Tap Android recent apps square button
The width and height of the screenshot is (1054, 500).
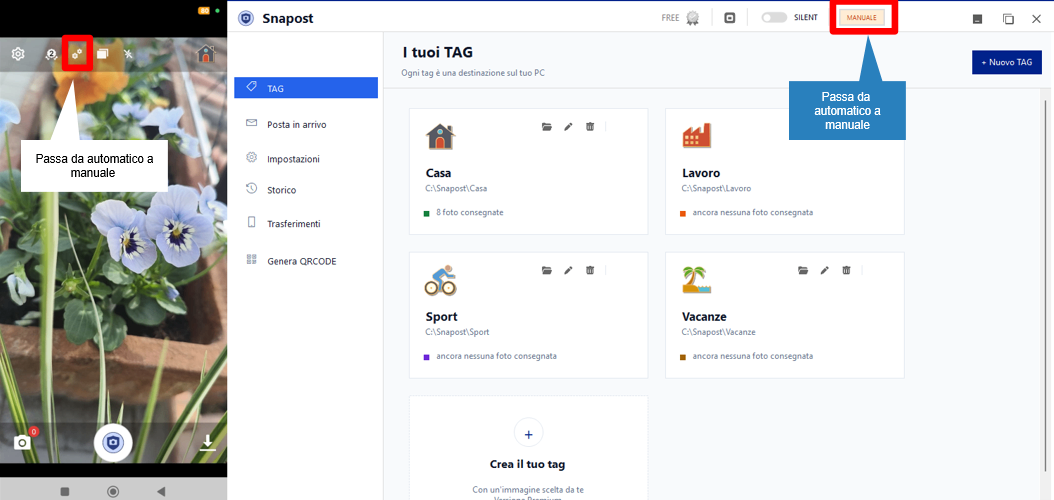tap(65, 491)
